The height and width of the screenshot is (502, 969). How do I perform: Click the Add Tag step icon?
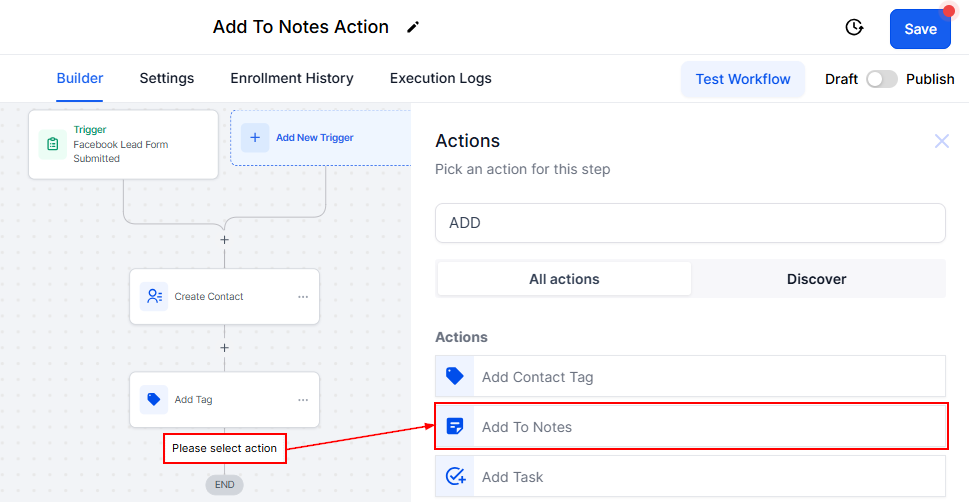pyautogui.click(x=154, y=399)
